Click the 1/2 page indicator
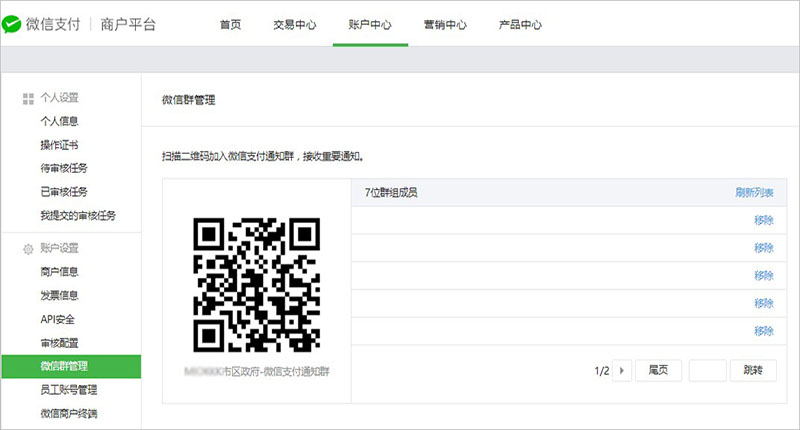Screen dimensions: 800x430 coord(602,371)
